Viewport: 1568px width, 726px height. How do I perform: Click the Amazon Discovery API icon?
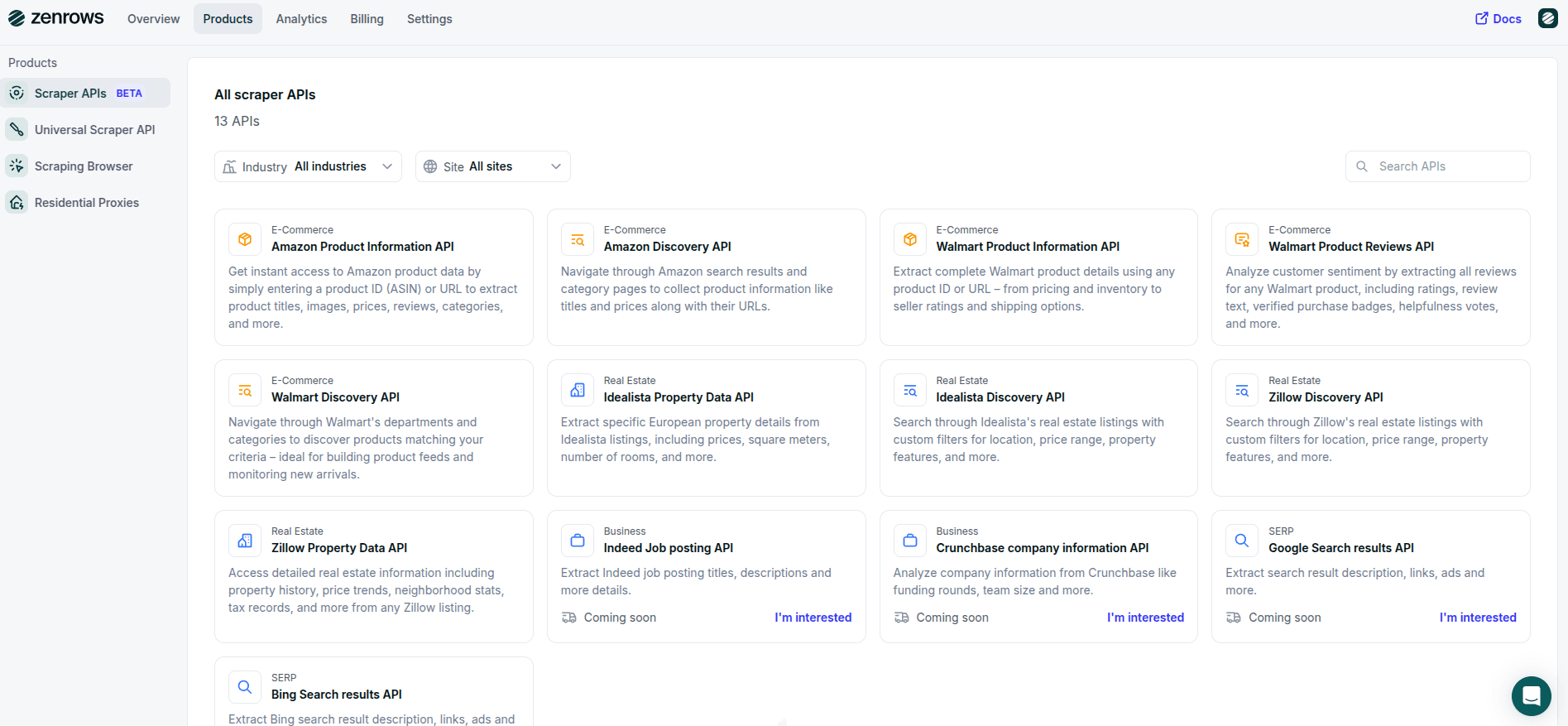[x=578, y=239]
